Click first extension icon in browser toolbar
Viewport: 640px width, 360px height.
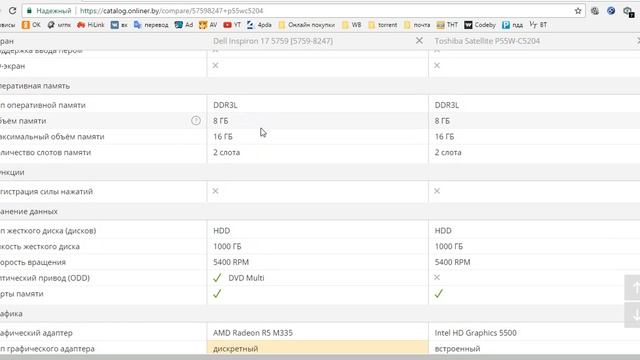(595, 11)
